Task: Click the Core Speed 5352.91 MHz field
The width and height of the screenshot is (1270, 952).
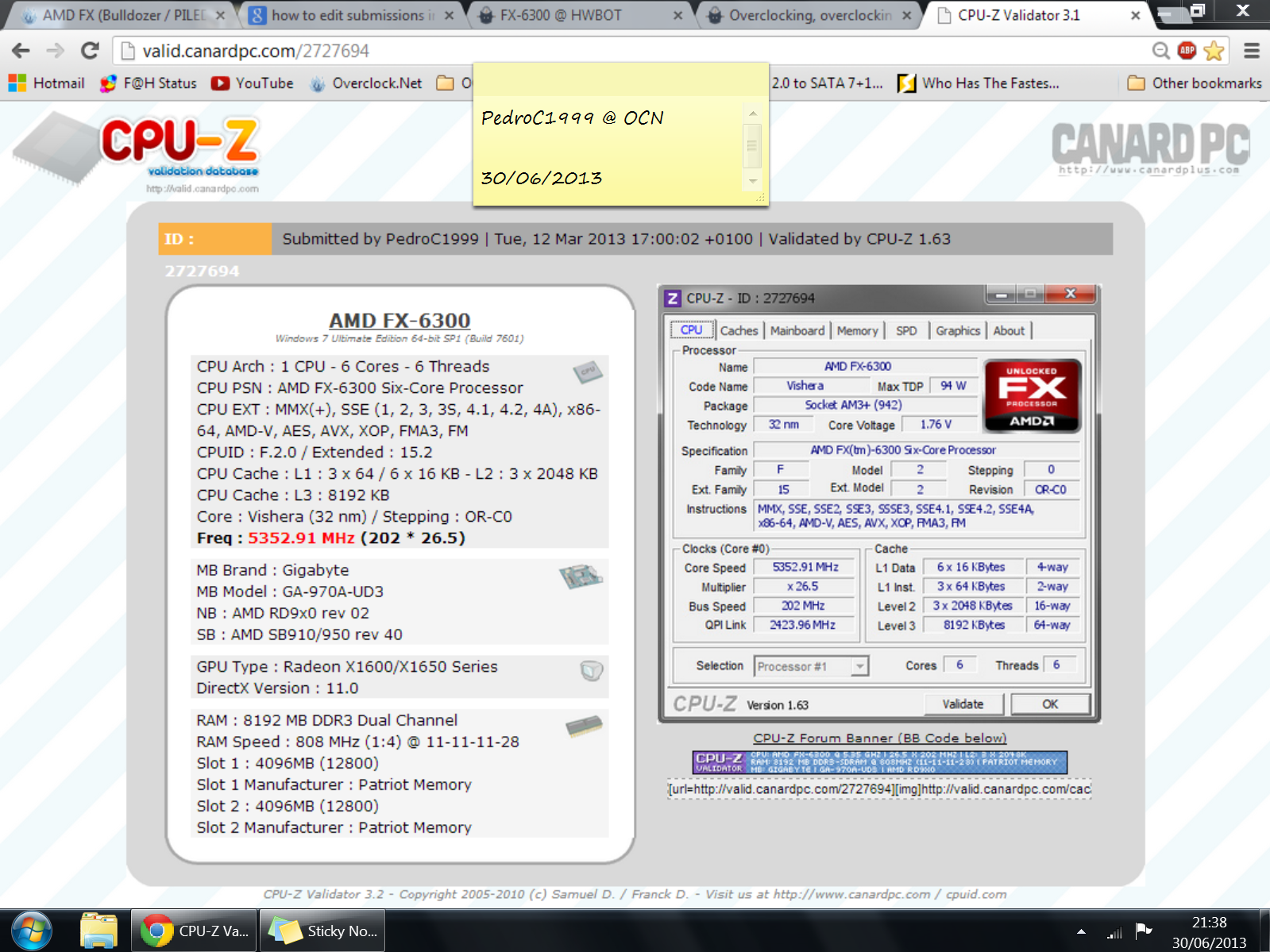Action: coord(805,567)
